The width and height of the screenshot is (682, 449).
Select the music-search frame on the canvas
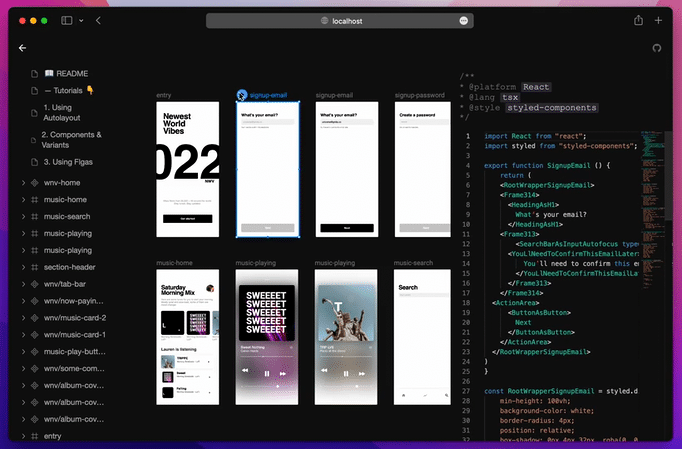click(422, 337)
